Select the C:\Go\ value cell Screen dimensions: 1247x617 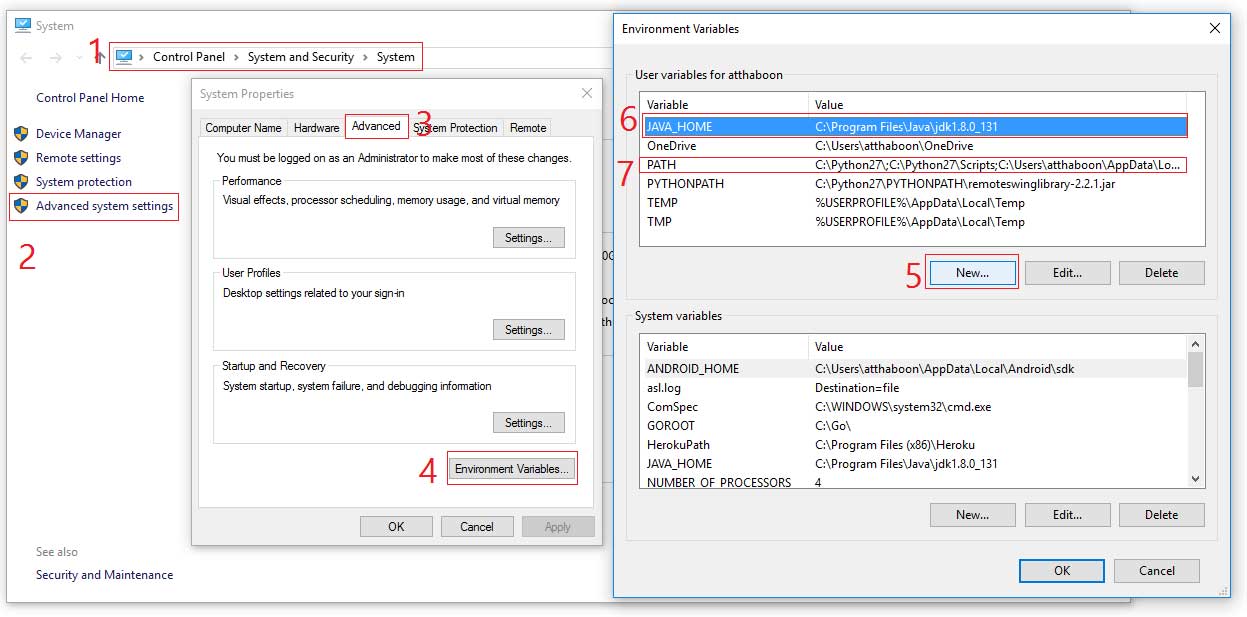(x=832, y=426)
